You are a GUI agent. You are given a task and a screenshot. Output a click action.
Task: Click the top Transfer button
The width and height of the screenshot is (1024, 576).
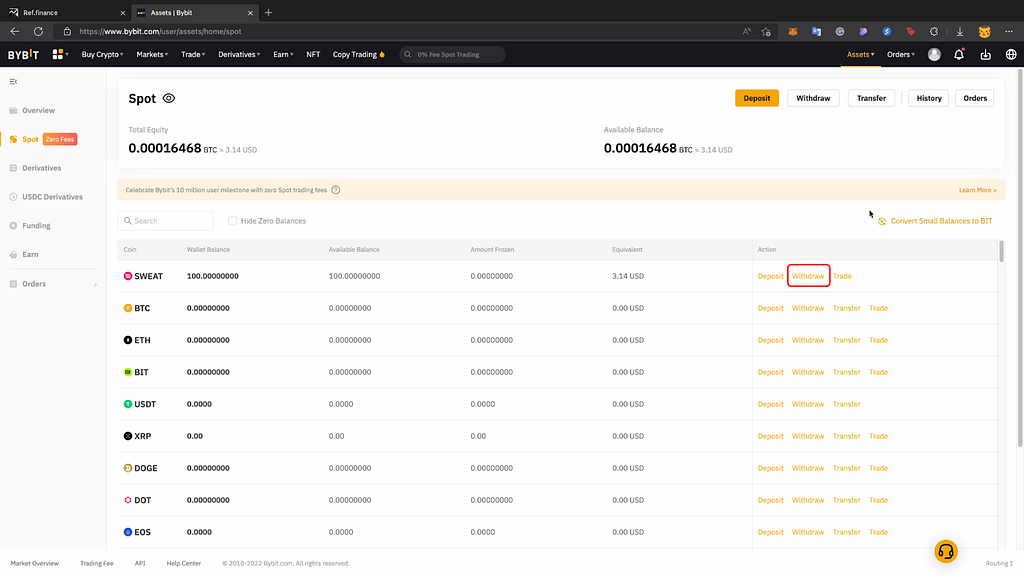(871, 99)
